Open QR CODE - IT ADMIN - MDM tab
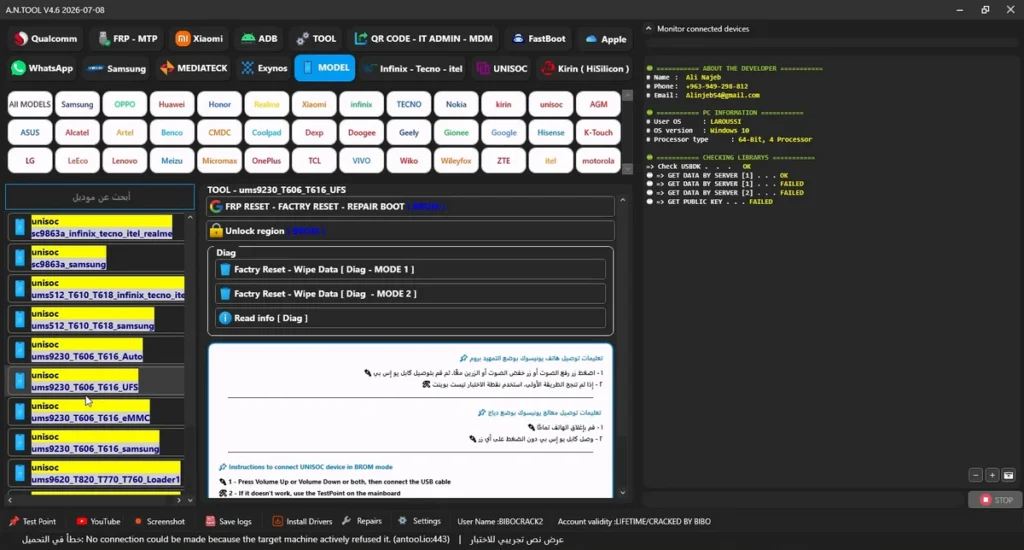The height and width of the screenshot is (550, 1024). [x=424, y=39]
